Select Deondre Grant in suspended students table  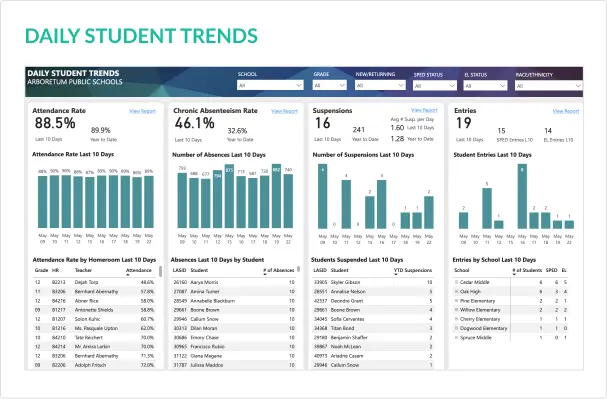point(373,301)
